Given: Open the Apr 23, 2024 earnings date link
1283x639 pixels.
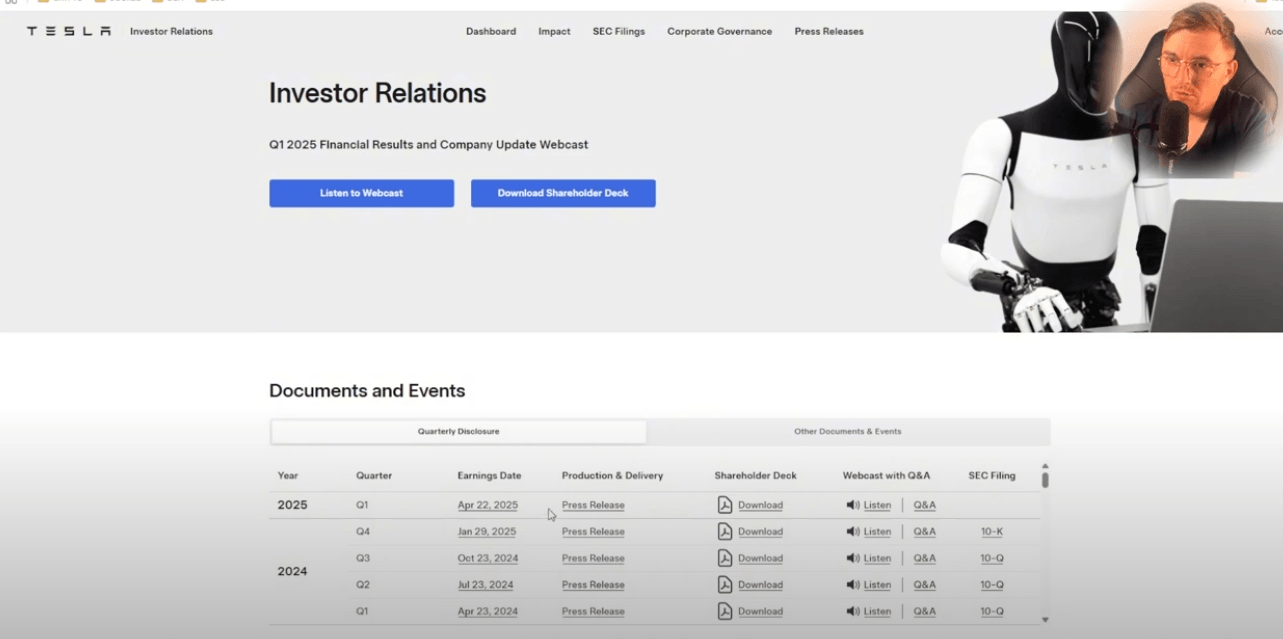Looking at the screenshot, I should coord(488,611).
